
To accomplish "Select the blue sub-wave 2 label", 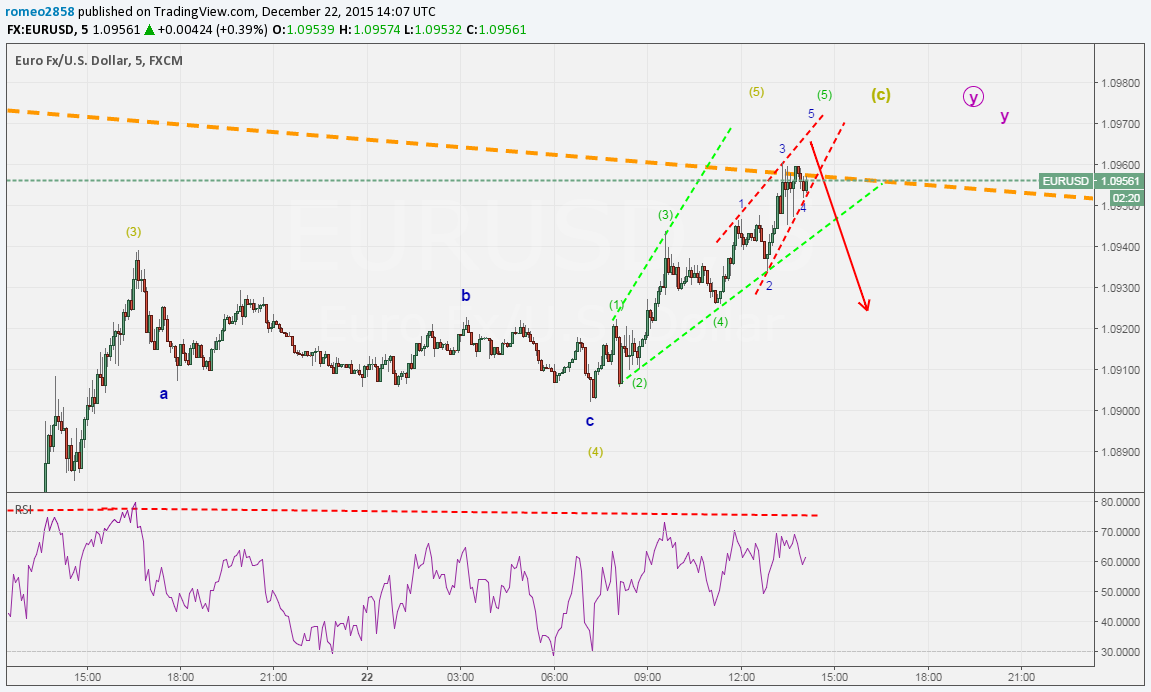I will pos(769,286).
